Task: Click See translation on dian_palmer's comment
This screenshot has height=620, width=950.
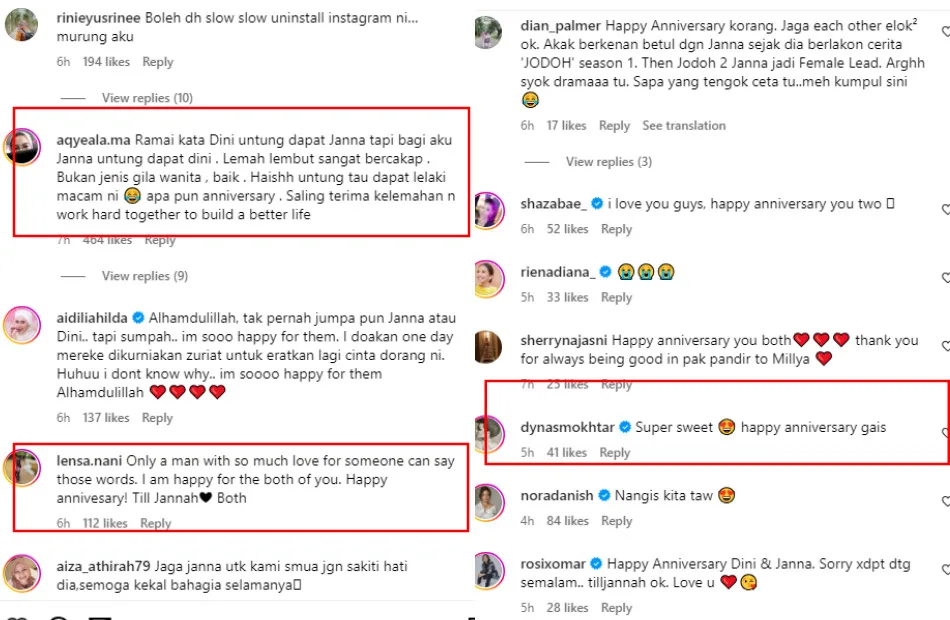Action: click(x=684, y=126)
